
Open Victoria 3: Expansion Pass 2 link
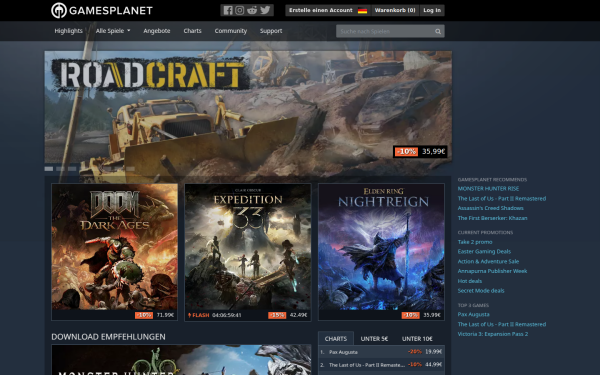tap(493, 334)
